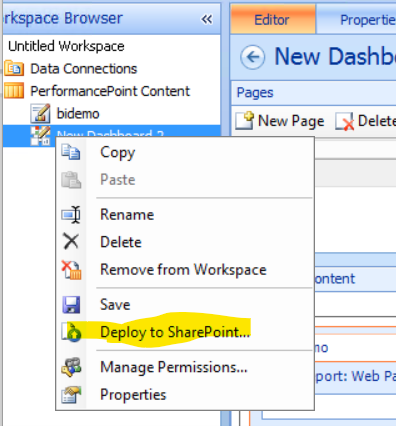Choose Remove from Workspace
This screenshot has width=396, height=426.
pos(183,270)
